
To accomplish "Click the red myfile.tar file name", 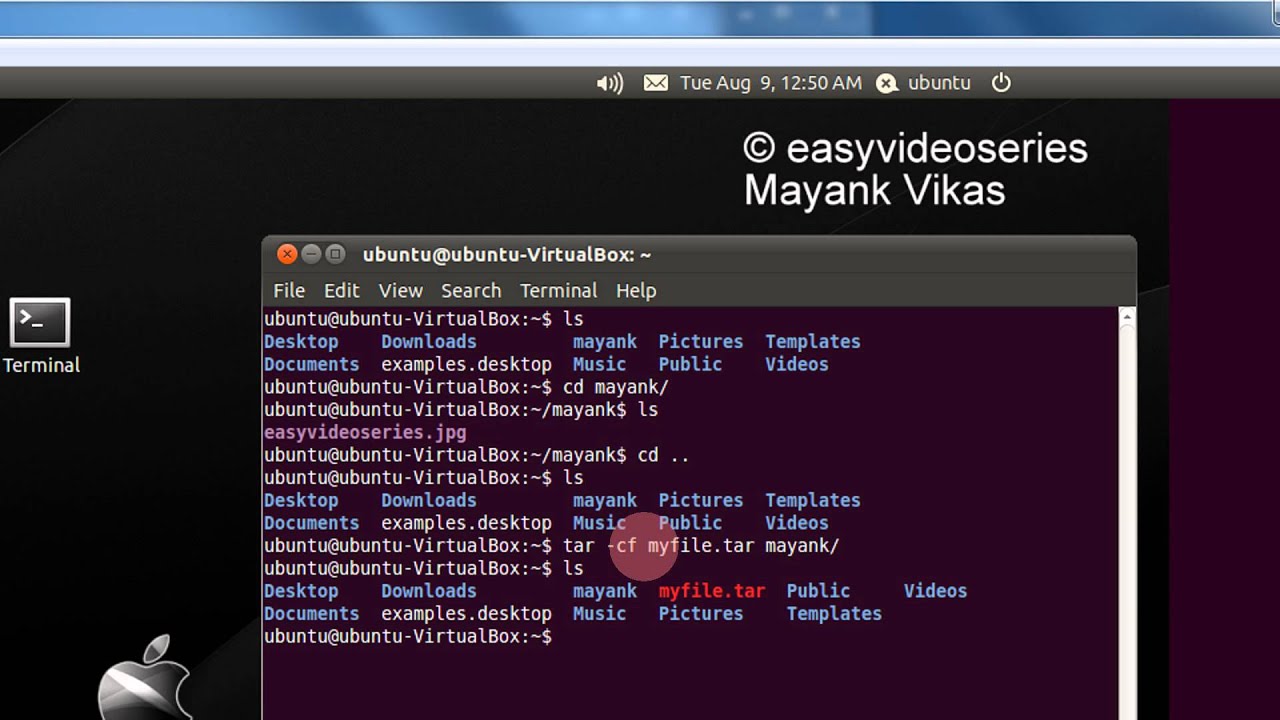I will [x=712, y=591].
